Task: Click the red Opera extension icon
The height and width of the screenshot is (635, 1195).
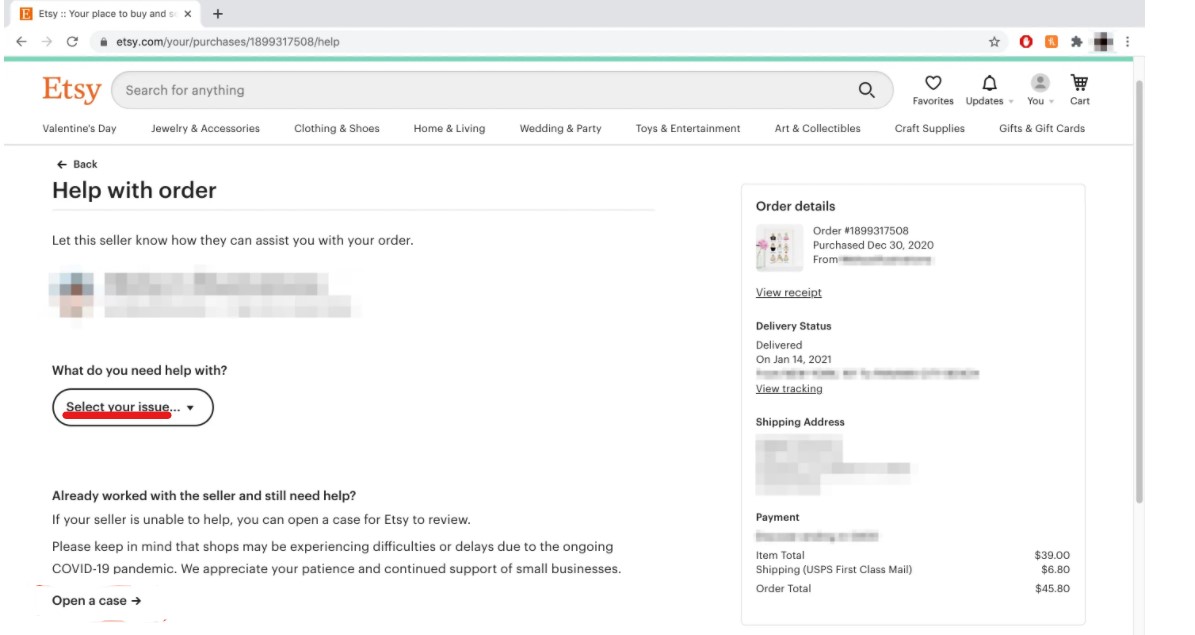Action: 1026,42
